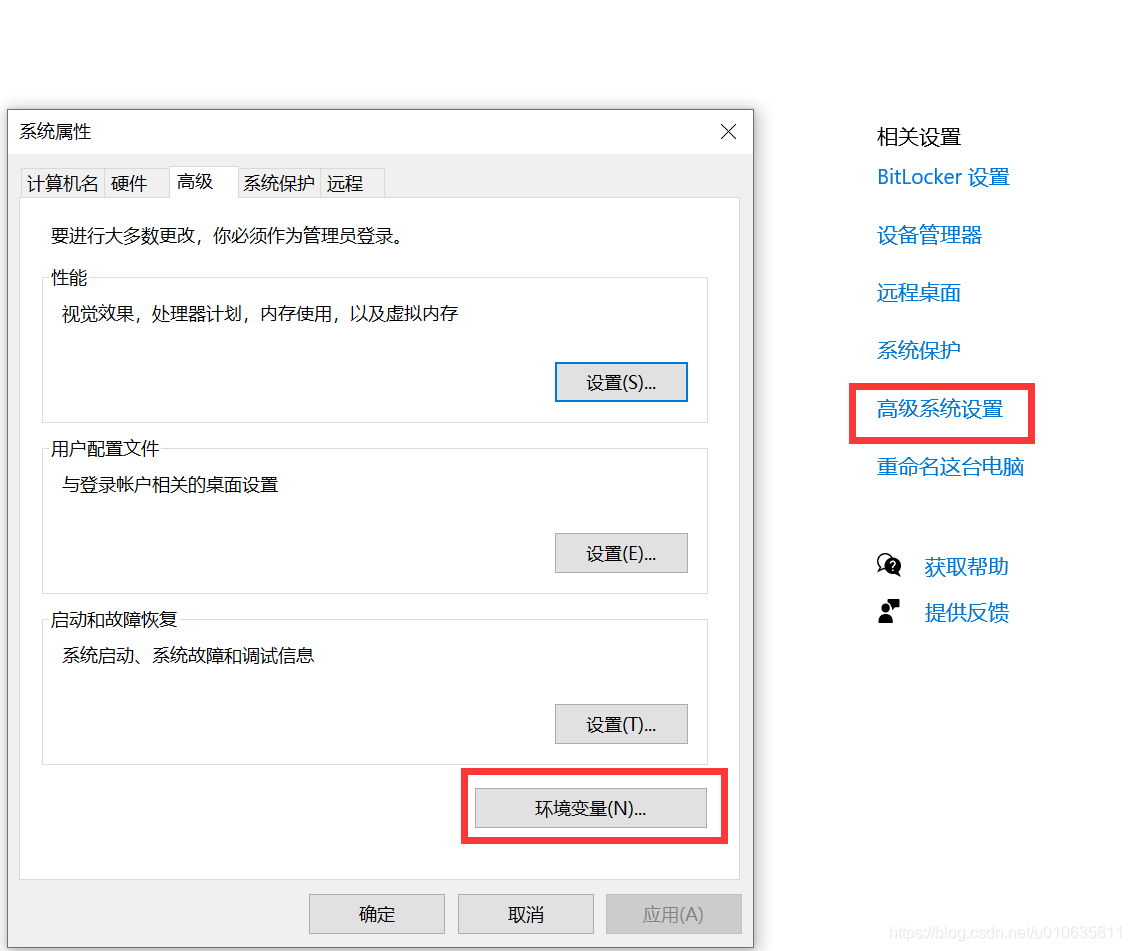The height and width of the screenshot is (951, 1131).
Task: Switch to the 系统保护 tab
Action: [279, 183]
